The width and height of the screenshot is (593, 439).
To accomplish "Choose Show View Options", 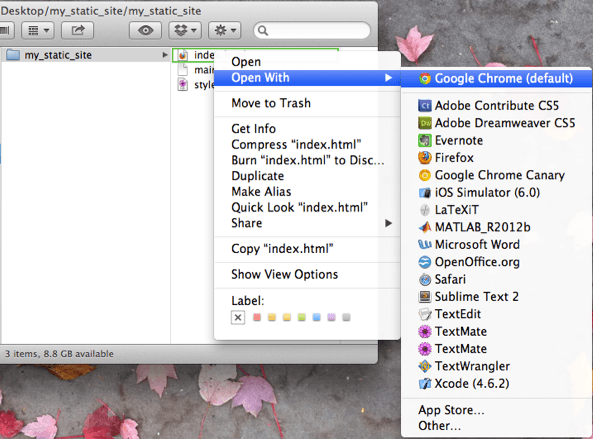I will pyautogui.click(x=307, y=274).
